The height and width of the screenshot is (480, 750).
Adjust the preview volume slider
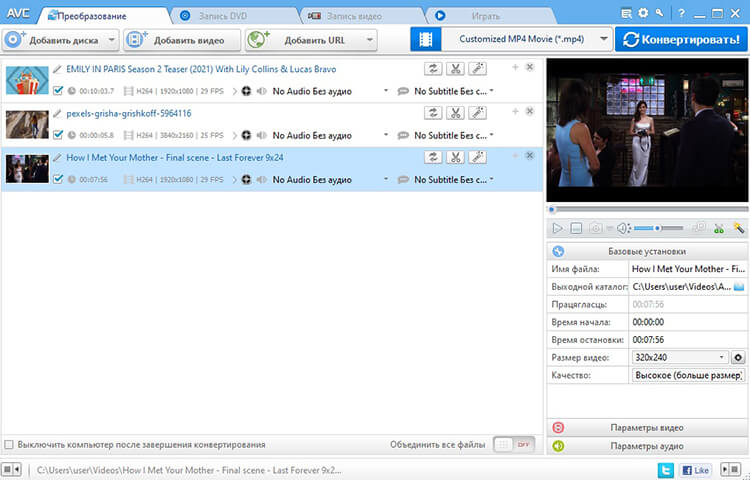click(x=658, y=229)
